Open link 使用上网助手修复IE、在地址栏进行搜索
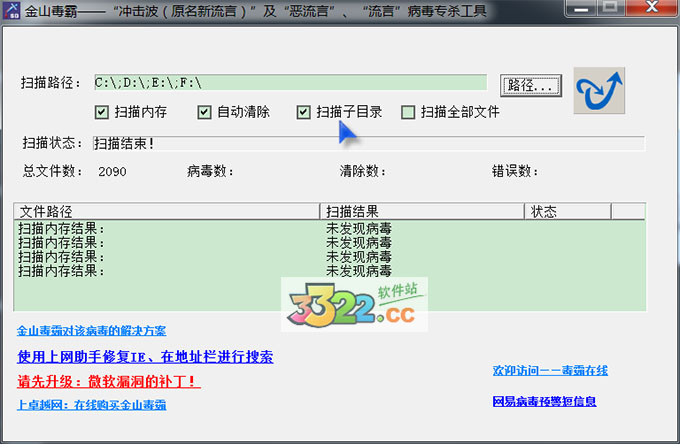680x444 pixels. (x=145, y=356)
